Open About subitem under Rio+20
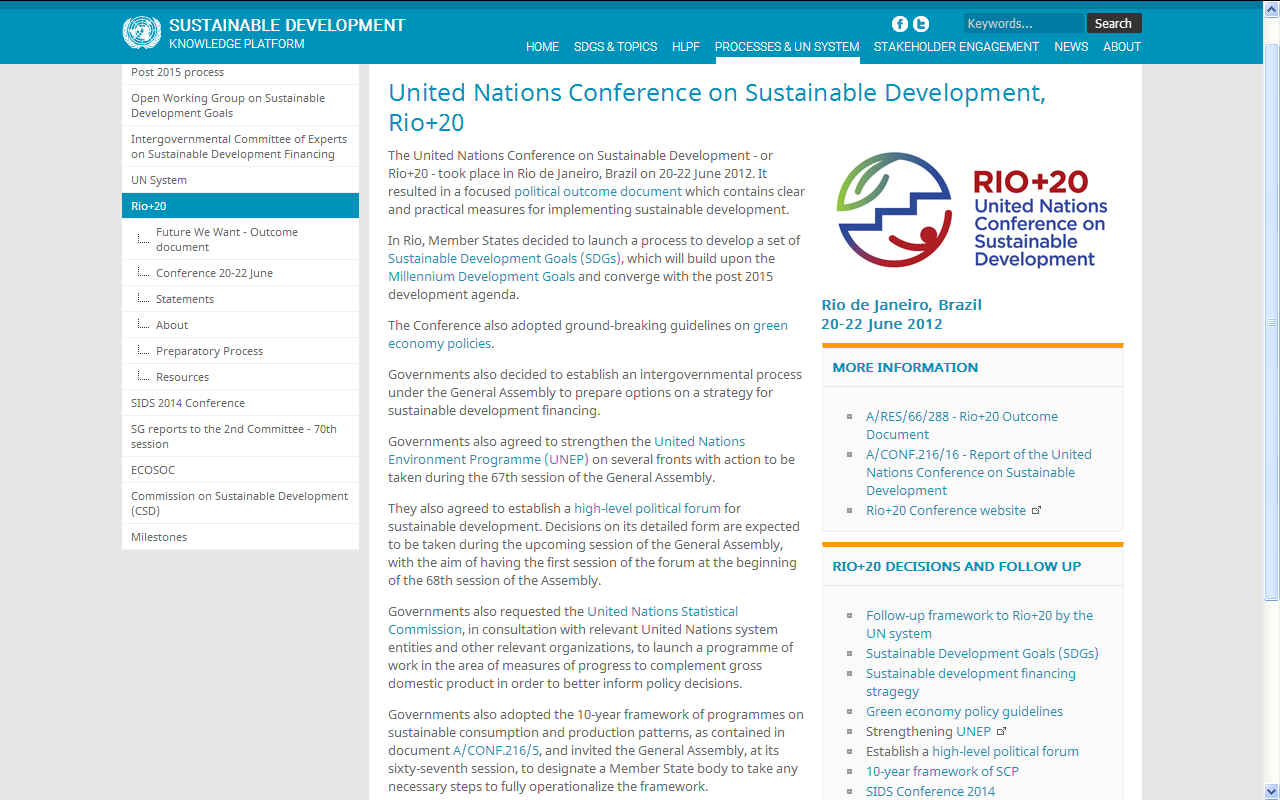 point(240,325)
